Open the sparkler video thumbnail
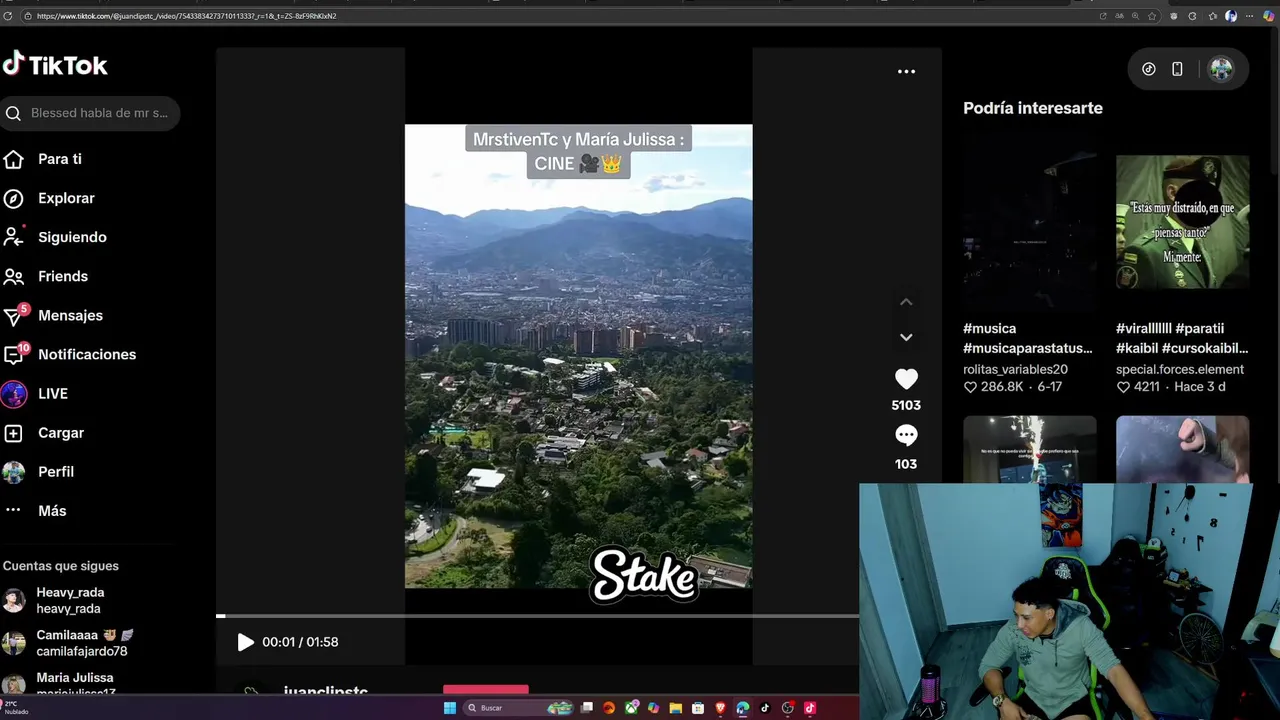Screen dimensions: 1280x720 coord(1029,450)
